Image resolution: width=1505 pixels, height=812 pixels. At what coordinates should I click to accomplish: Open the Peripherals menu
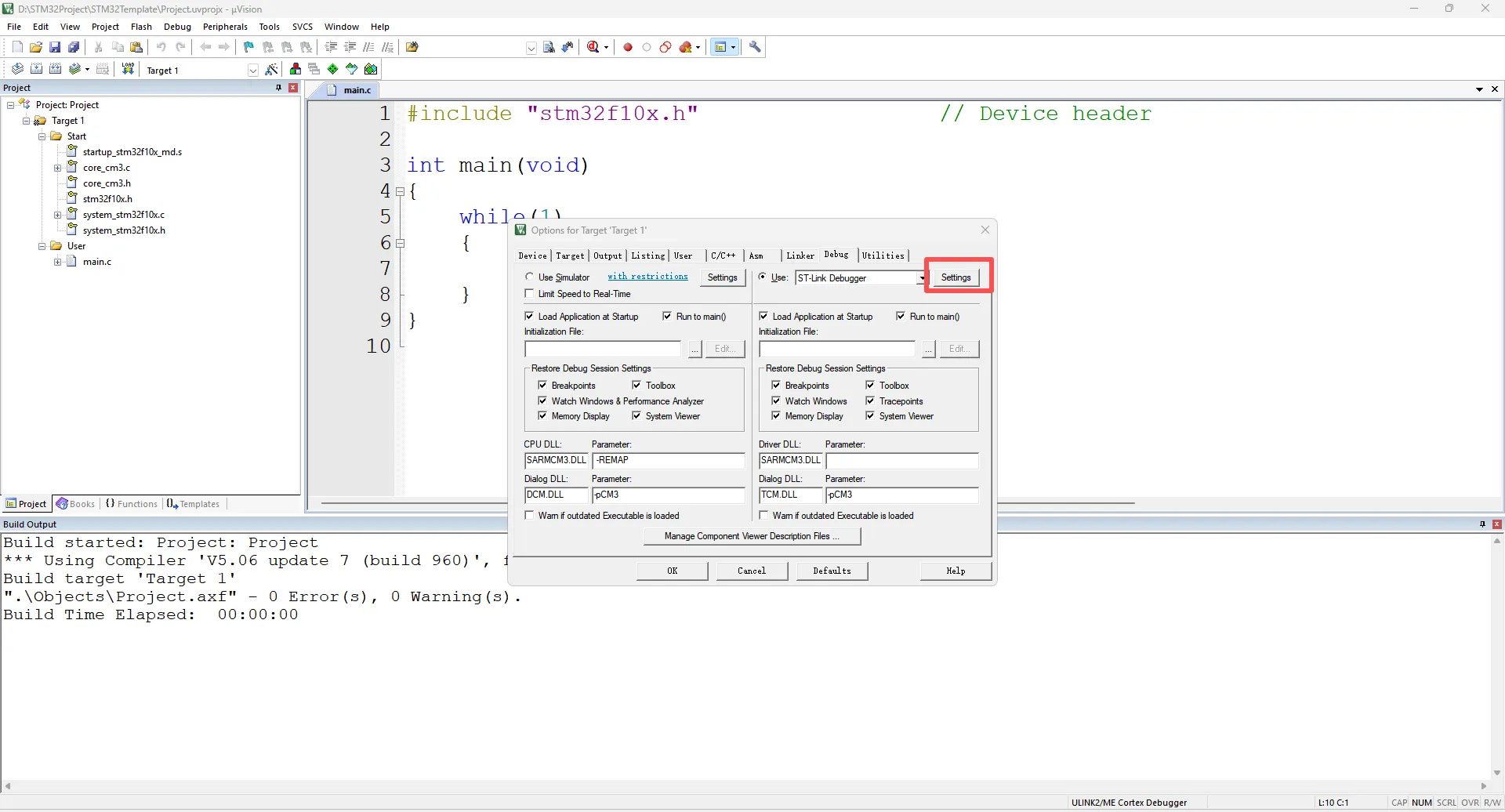225,27
